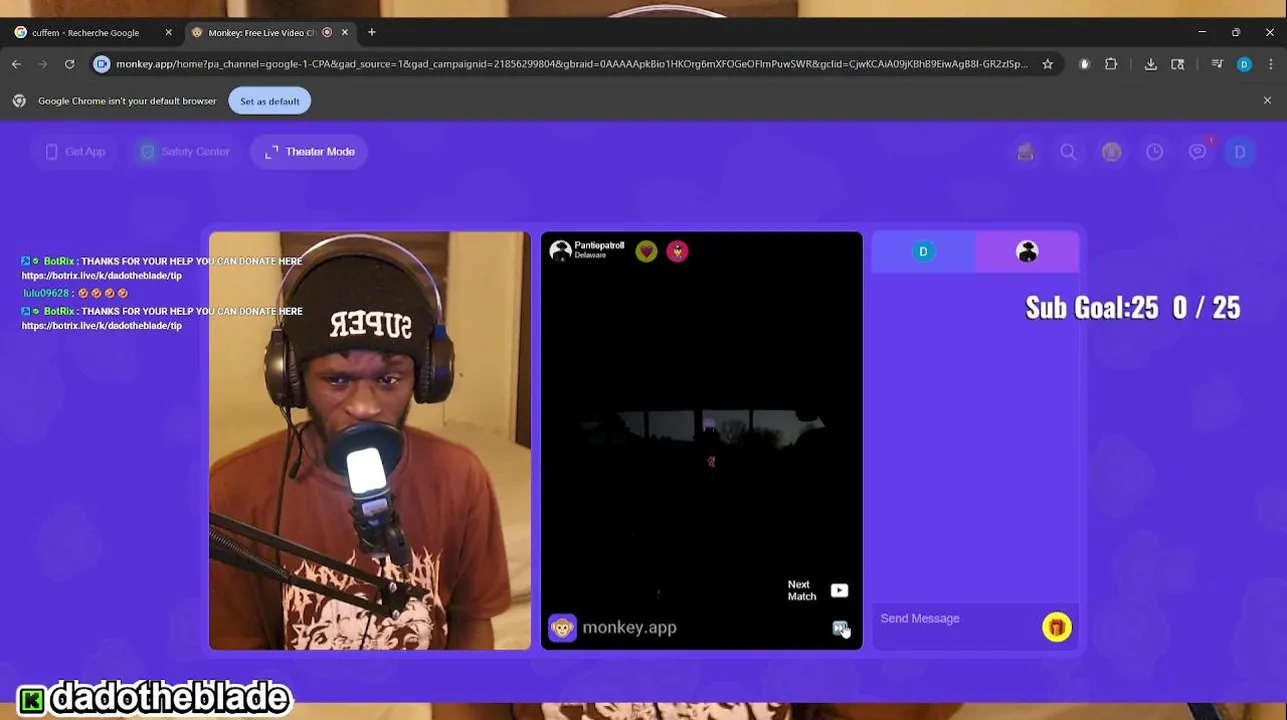Viewport: 1287px width, 720px height.
Task: Open the Monkey search magnifier icon
Action: click(x=1068, y=152)
